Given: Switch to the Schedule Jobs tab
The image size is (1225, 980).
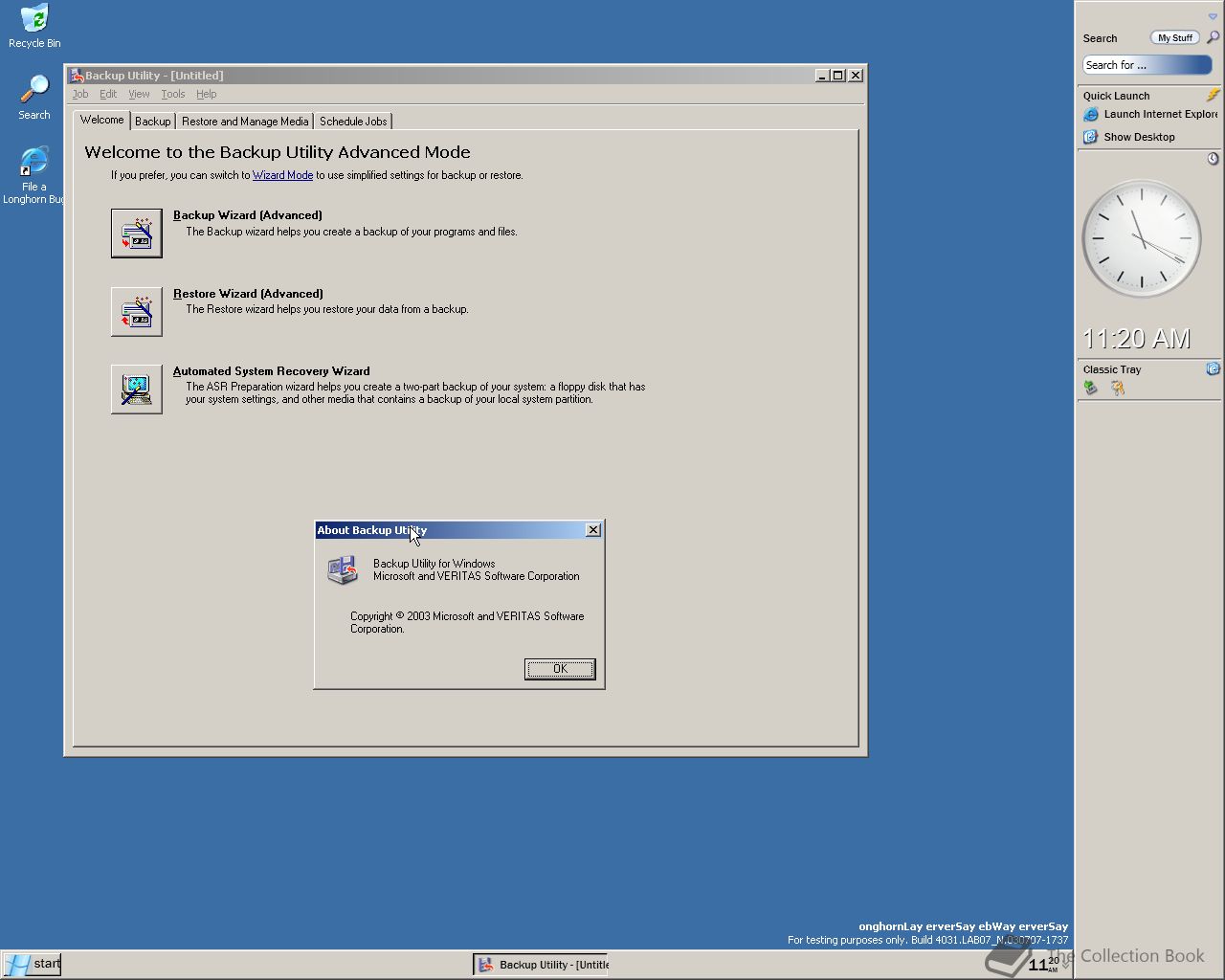Looking at the screenshot, I should click(353, 122).
